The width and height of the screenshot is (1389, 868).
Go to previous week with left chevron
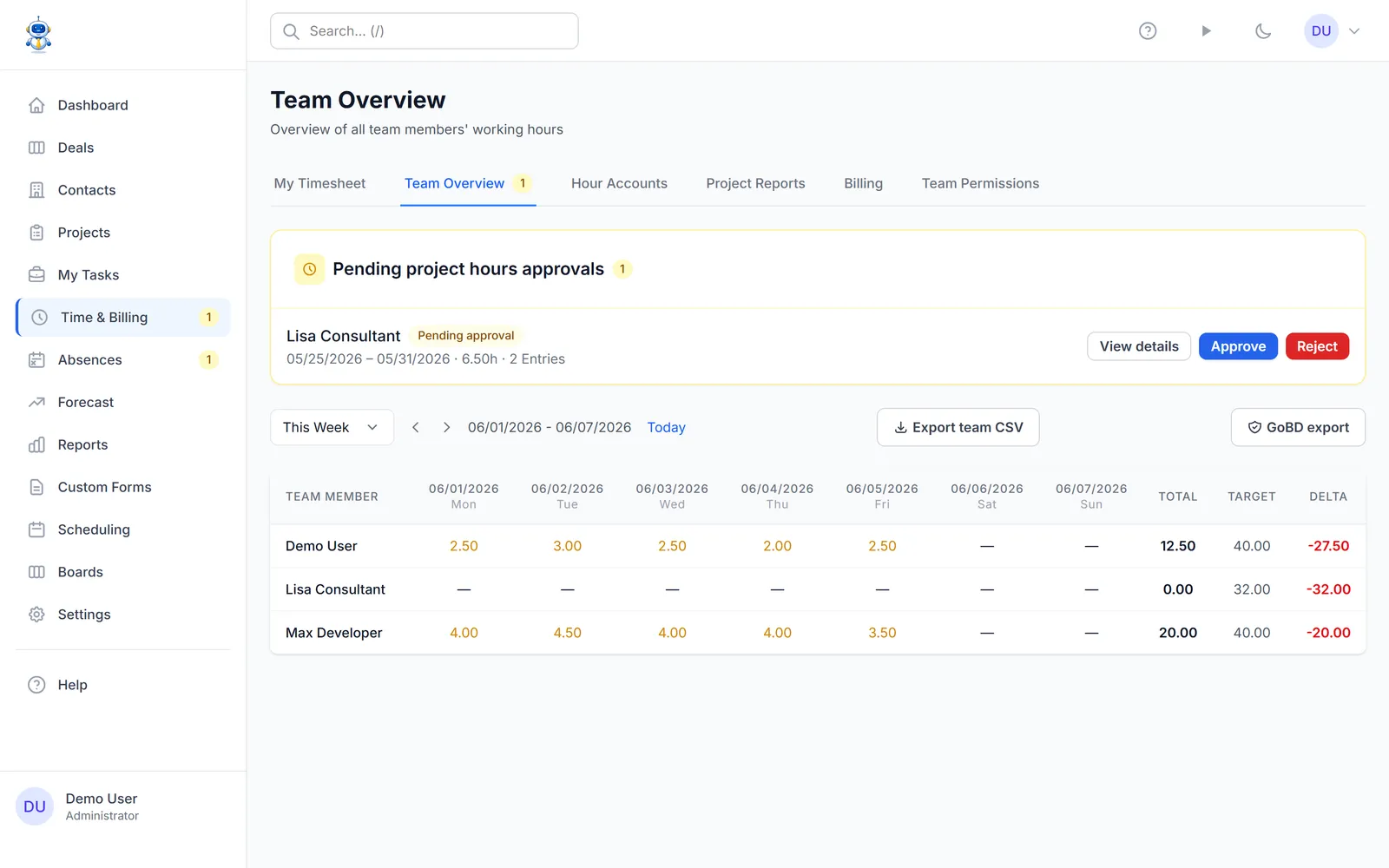[416, 427]
